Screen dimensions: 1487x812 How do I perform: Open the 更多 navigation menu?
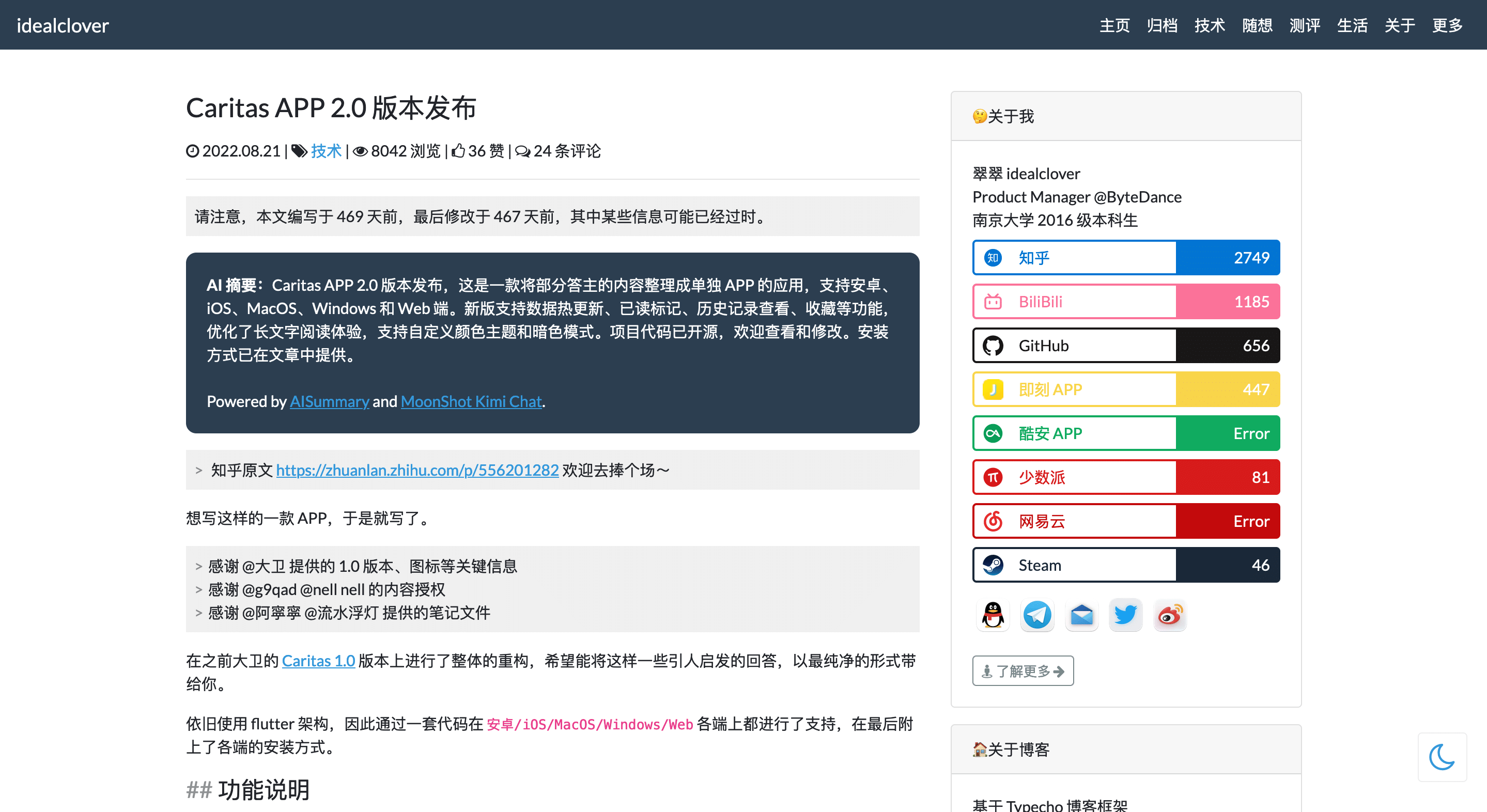[x=1447, y=25]
